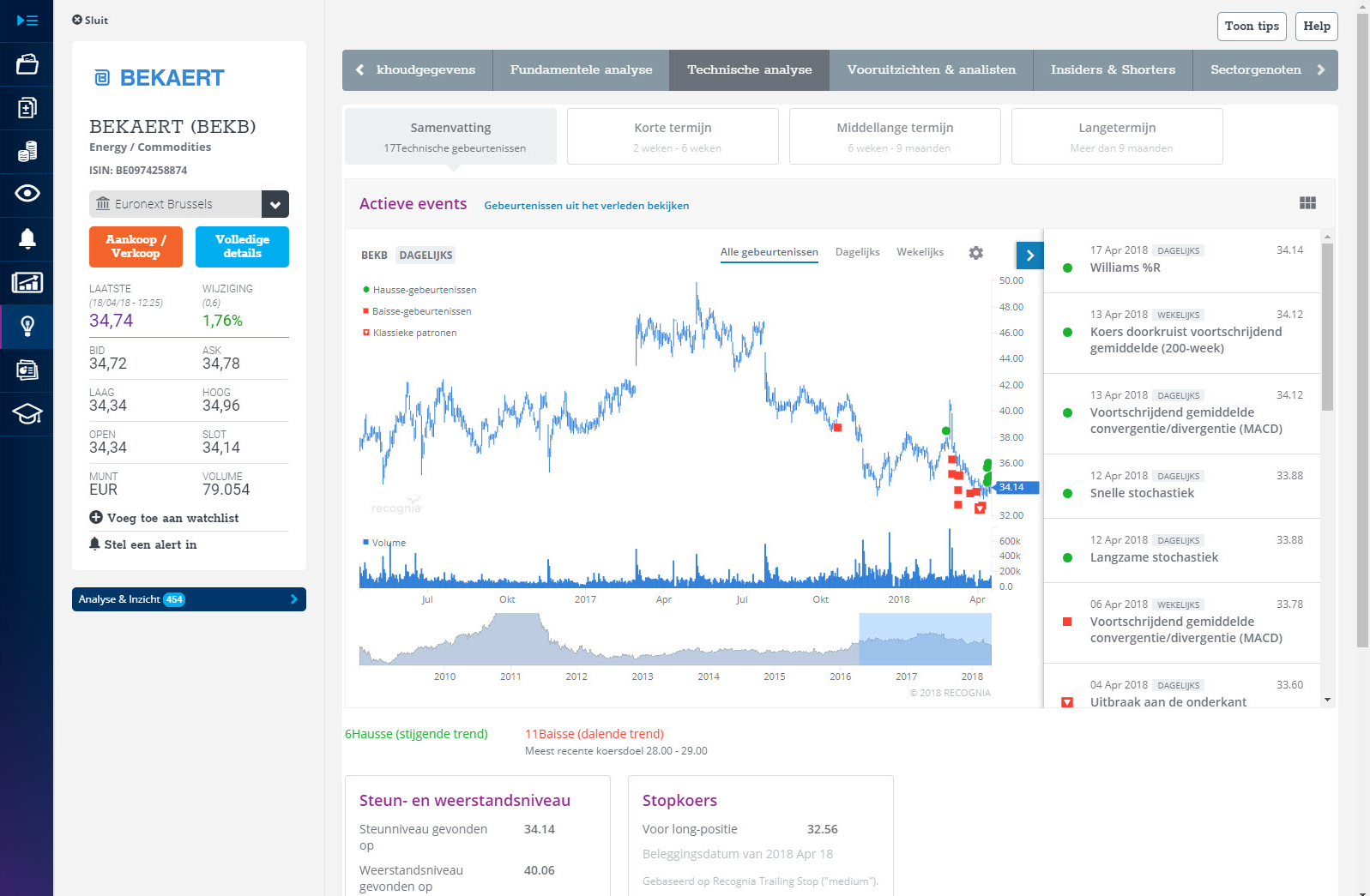1370x896 pixels.
Task: Open Snelle stochastiek event
Action: 1181,486
